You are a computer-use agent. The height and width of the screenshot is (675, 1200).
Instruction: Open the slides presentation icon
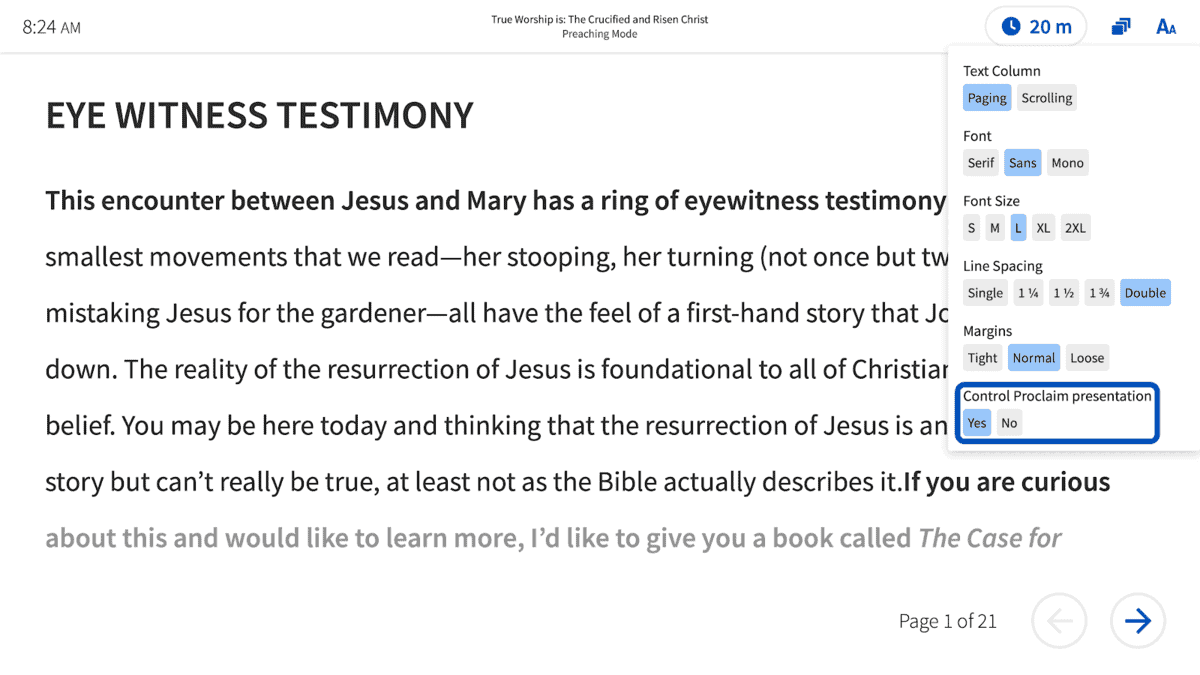tap(1121, 27)
